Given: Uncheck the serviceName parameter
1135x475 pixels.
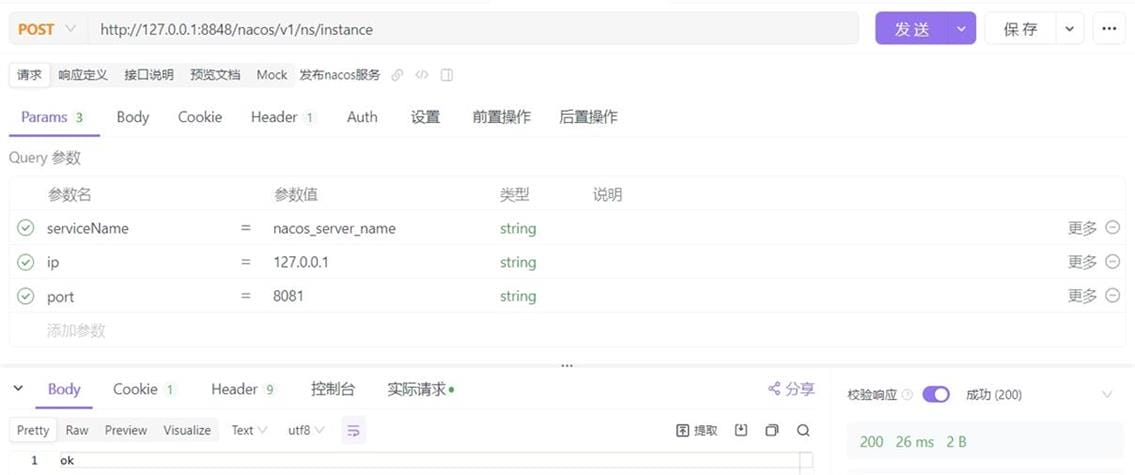Looking at the screenshot, I should pos(26,228).
